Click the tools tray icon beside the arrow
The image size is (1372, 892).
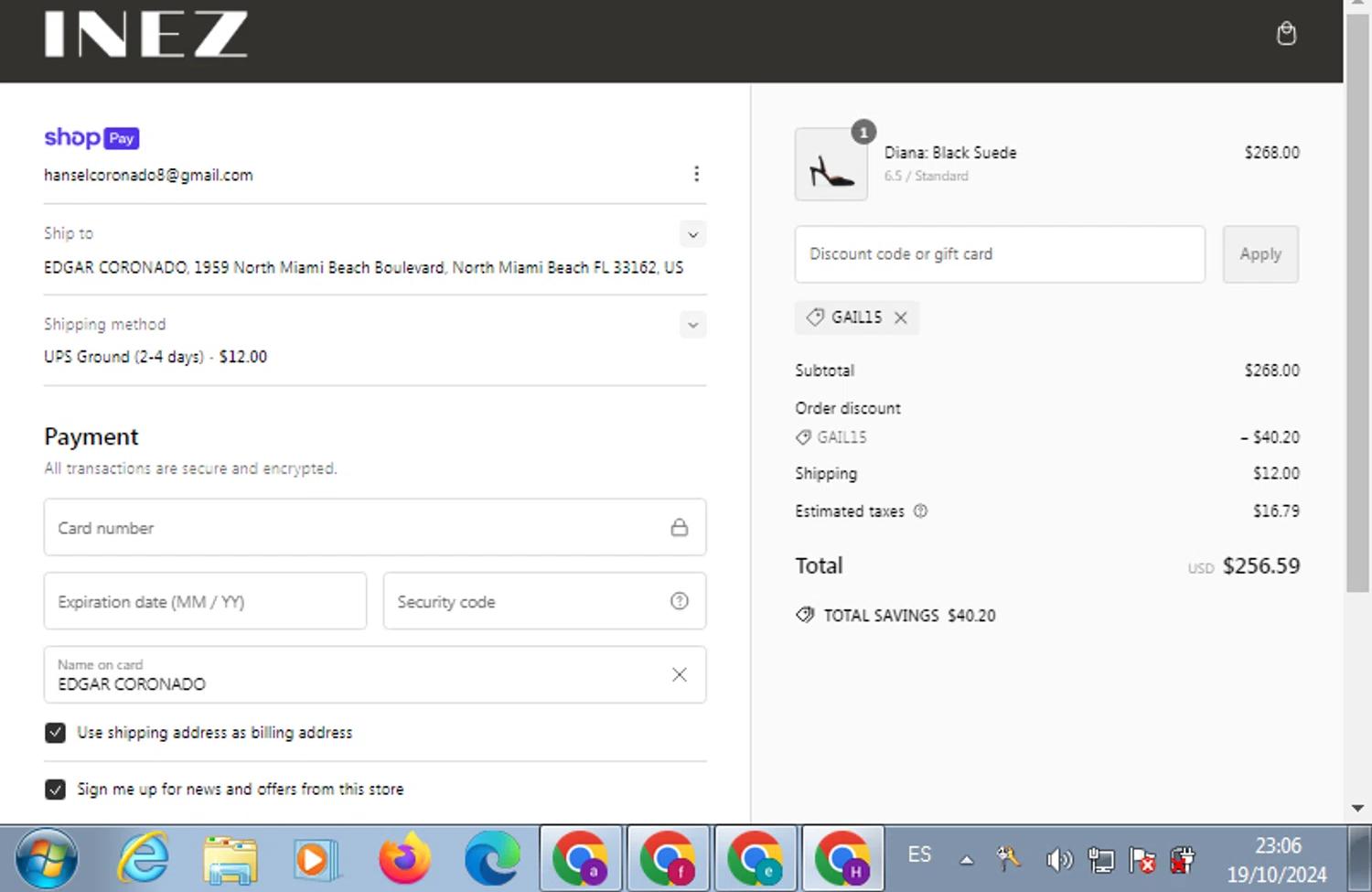coord(1009,858)
